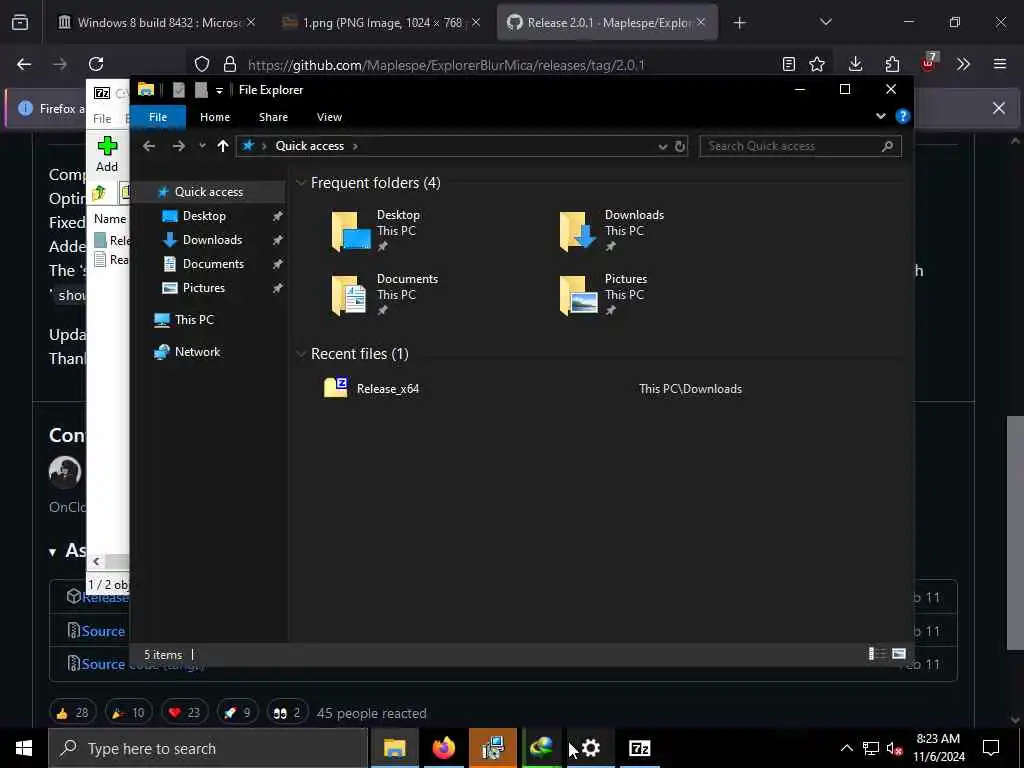1024x768 pixels.
Task: Select This PC in the navigation pane
Action: 194,320
